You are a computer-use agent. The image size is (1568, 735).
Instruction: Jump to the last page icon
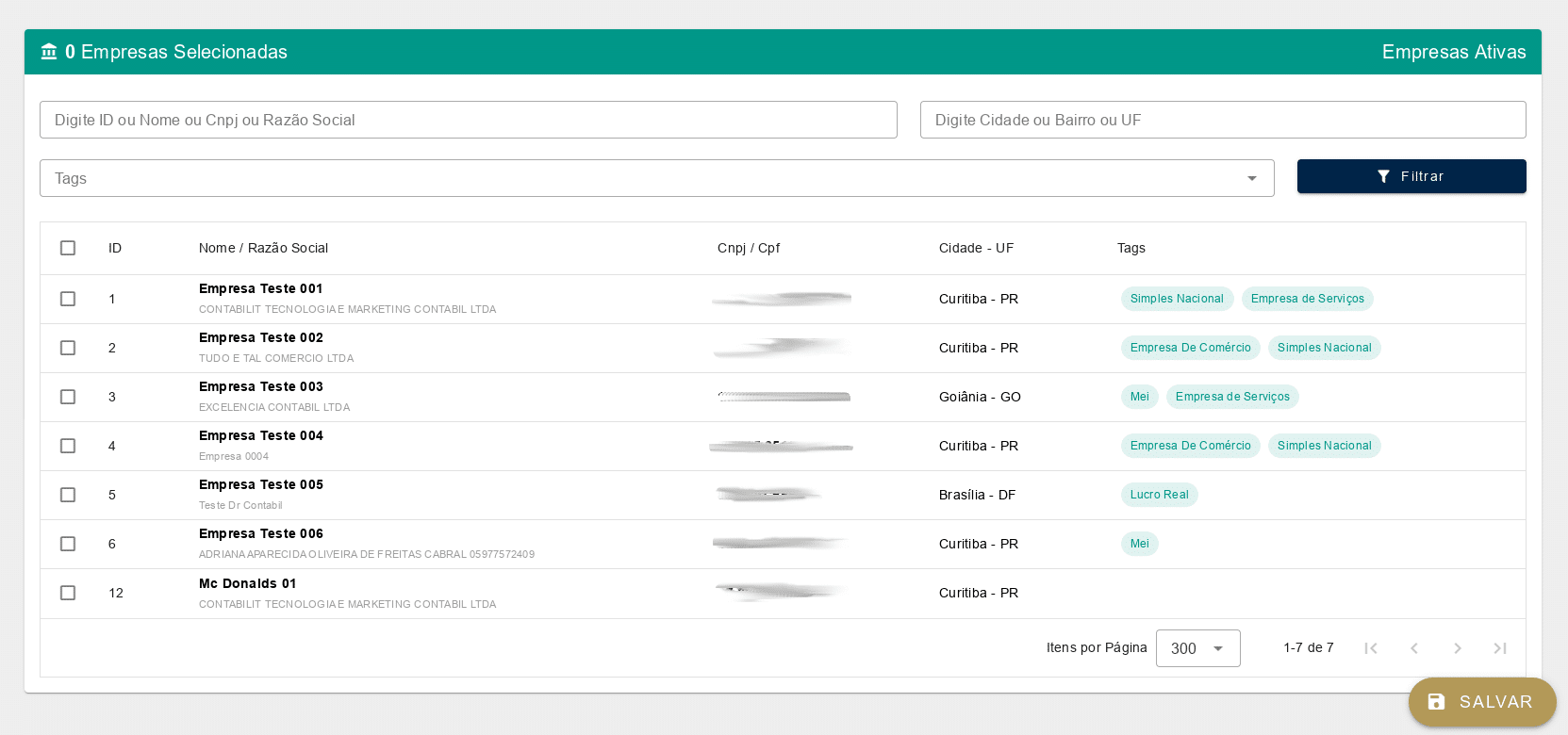tap(1499, 648)
